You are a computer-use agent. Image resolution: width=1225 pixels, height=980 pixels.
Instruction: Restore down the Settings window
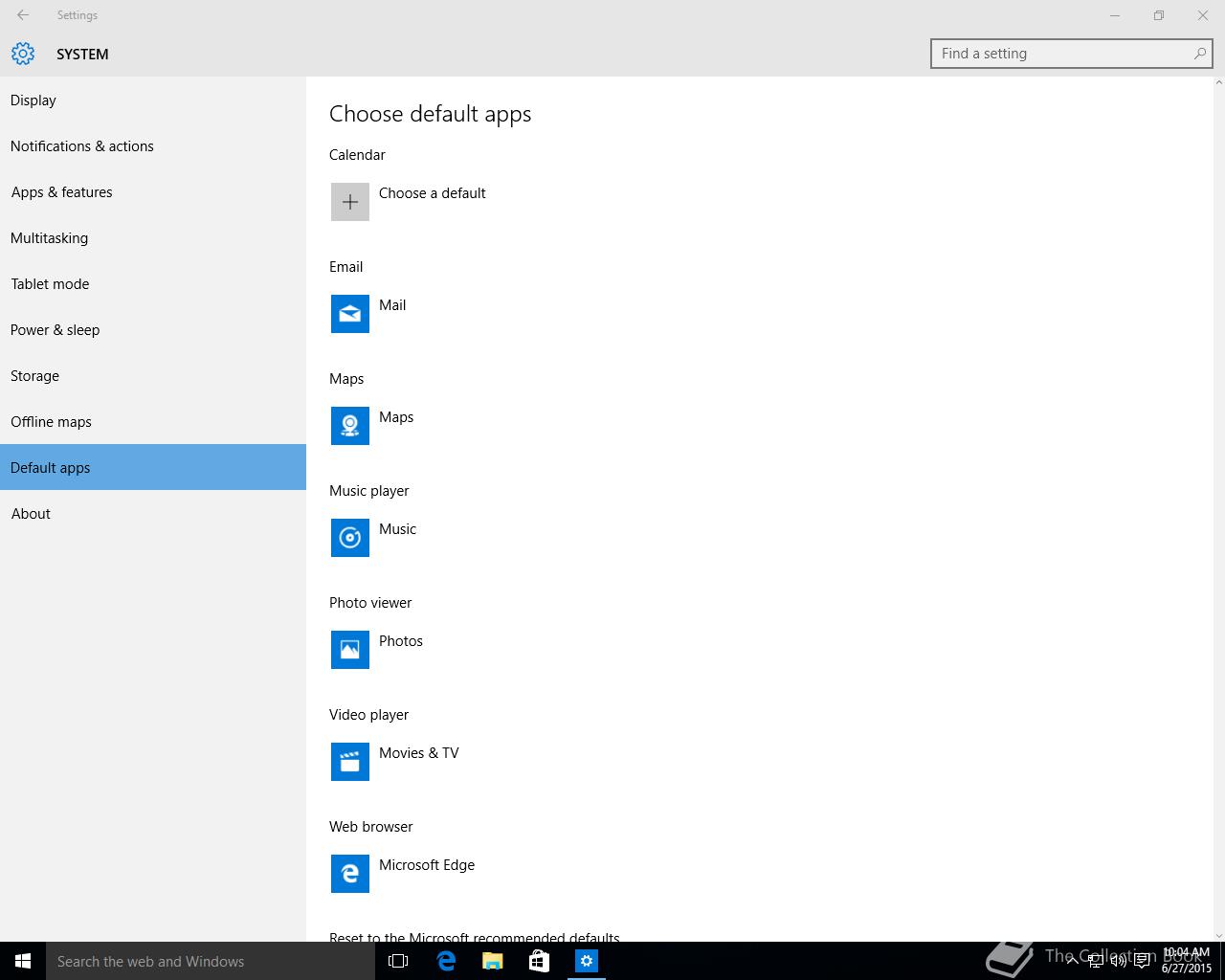click(x=1159, y=15)
